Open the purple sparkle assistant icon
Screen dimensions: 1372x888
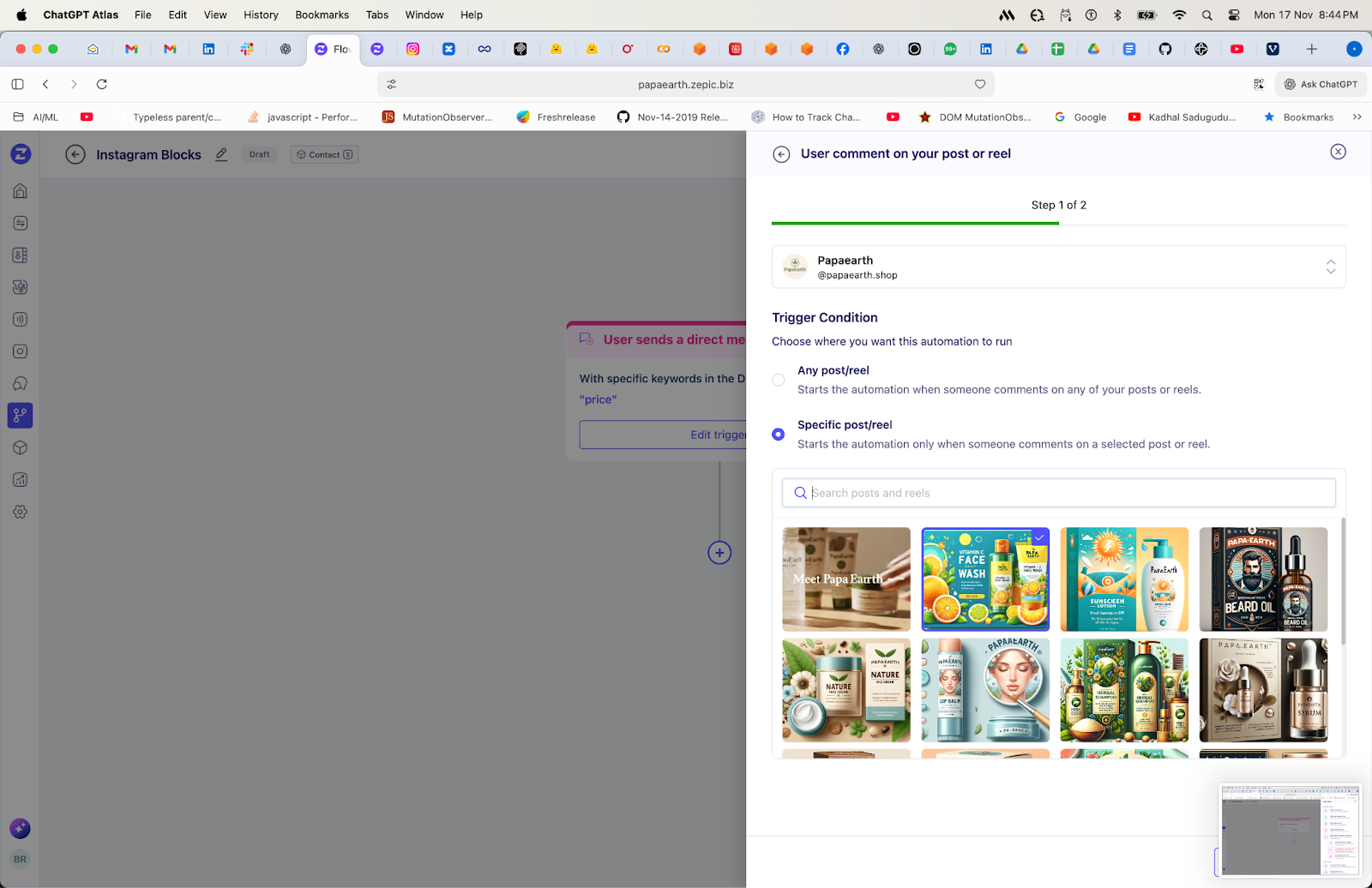(x=20, y=828)
